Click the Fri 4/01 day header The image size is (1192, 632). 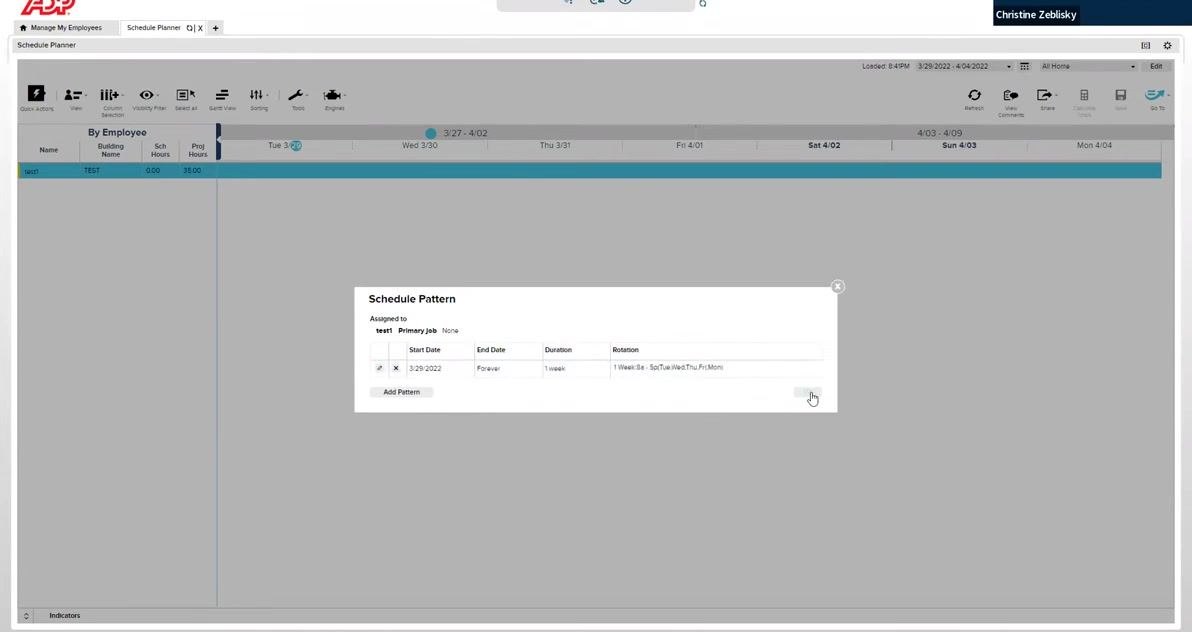[x=690, y=145]
